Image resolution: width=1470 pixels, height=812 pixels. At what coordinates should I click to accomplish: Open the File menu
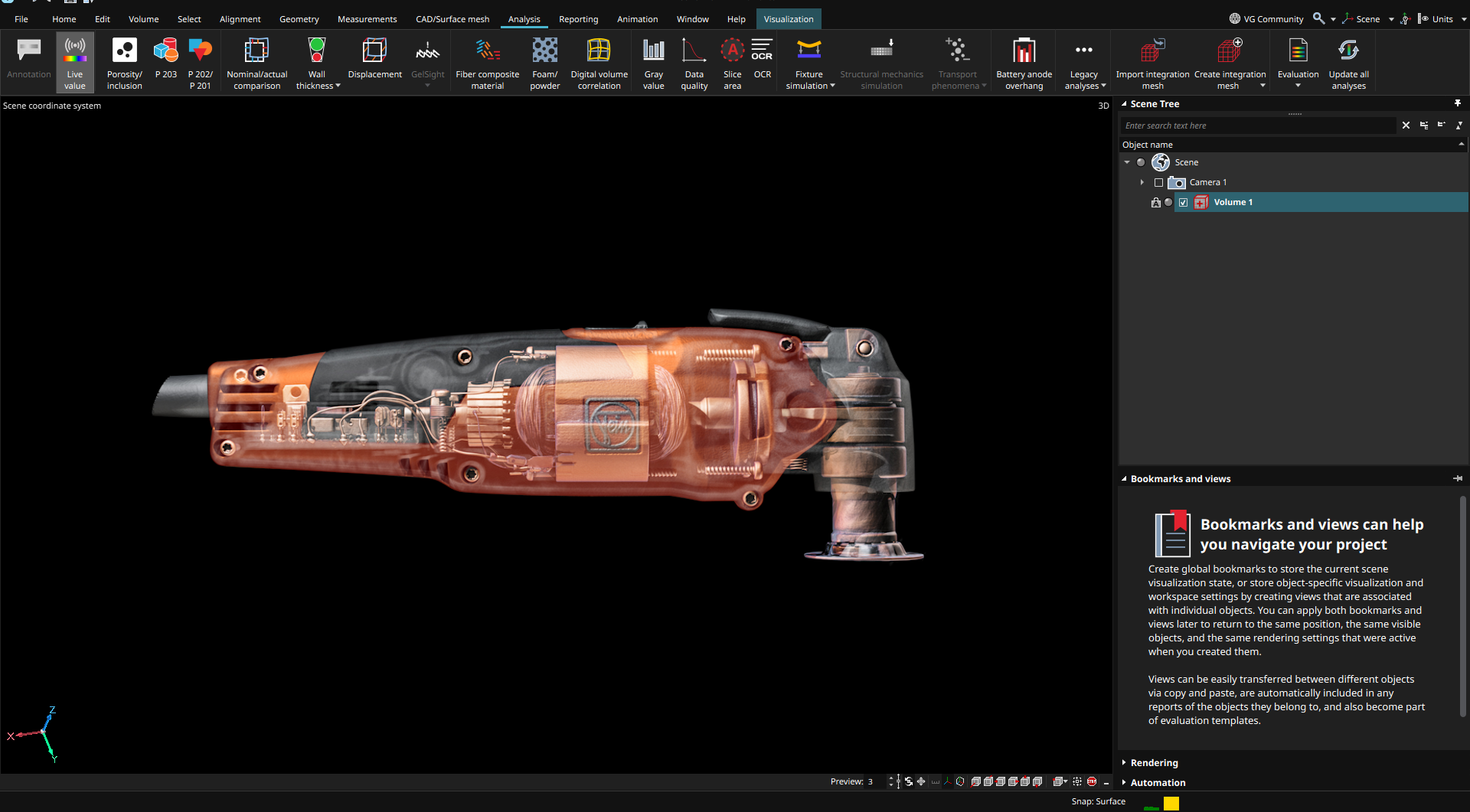(21, 19)
